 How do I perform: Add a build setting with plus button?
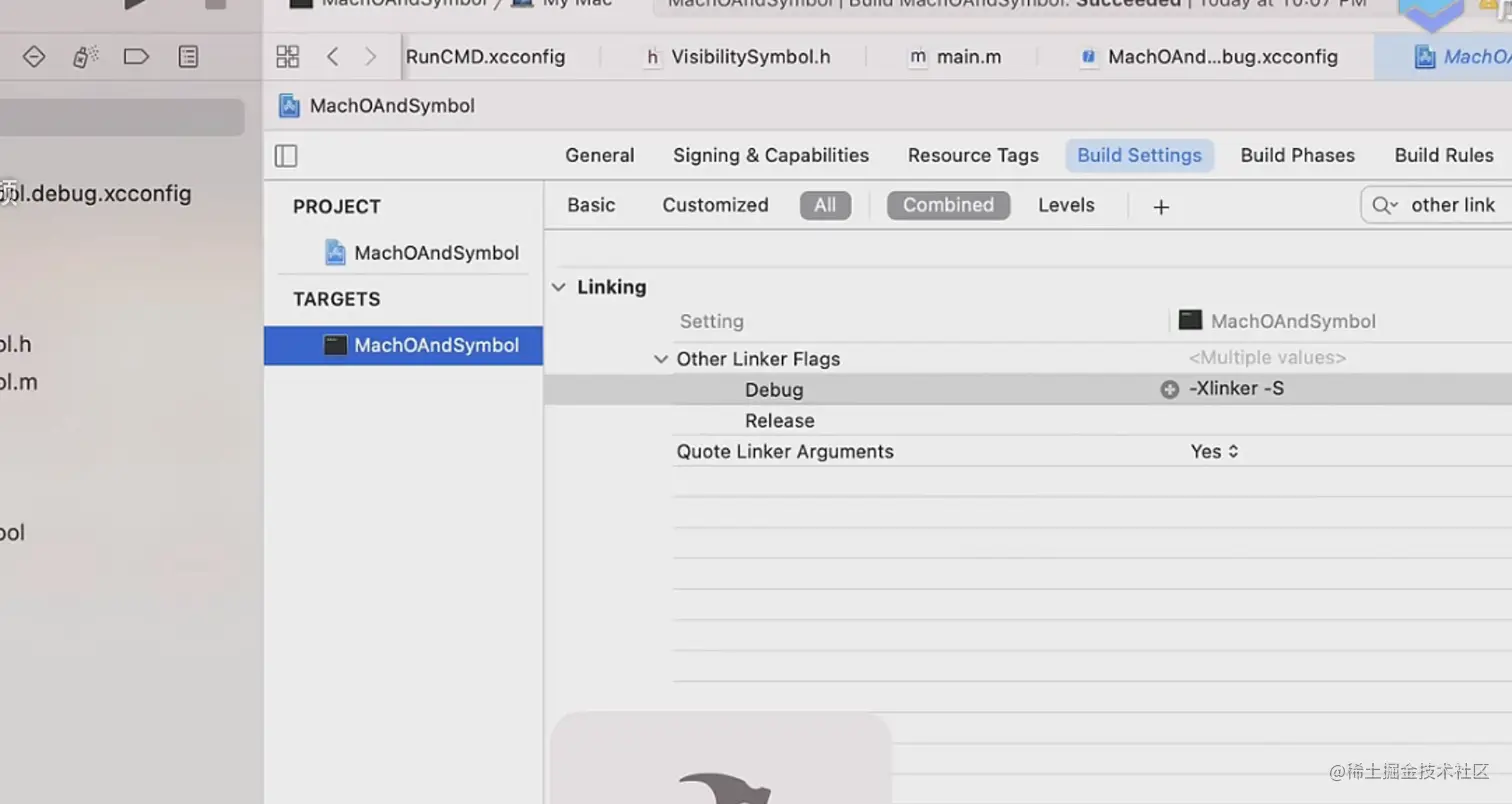1161,207
